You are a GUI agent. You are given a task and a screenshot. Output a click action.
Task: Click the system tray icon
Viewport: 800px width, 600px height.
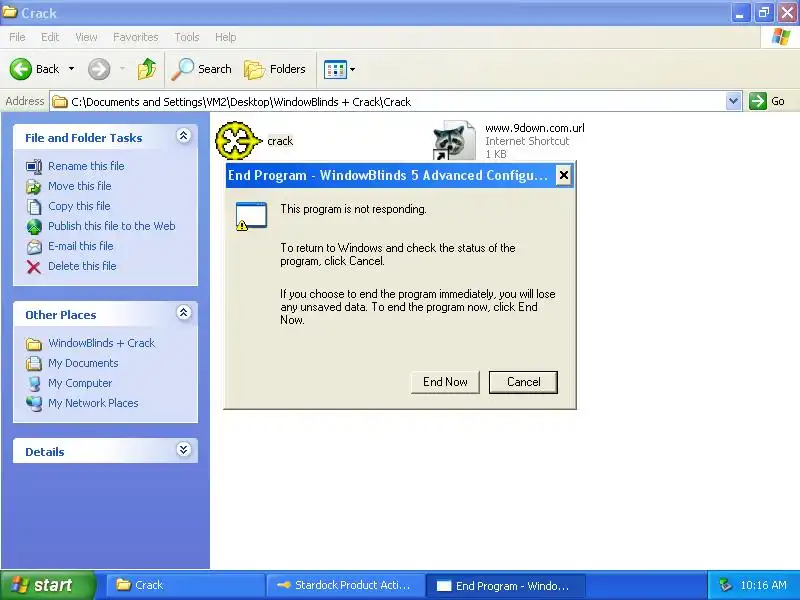[725, 585]
